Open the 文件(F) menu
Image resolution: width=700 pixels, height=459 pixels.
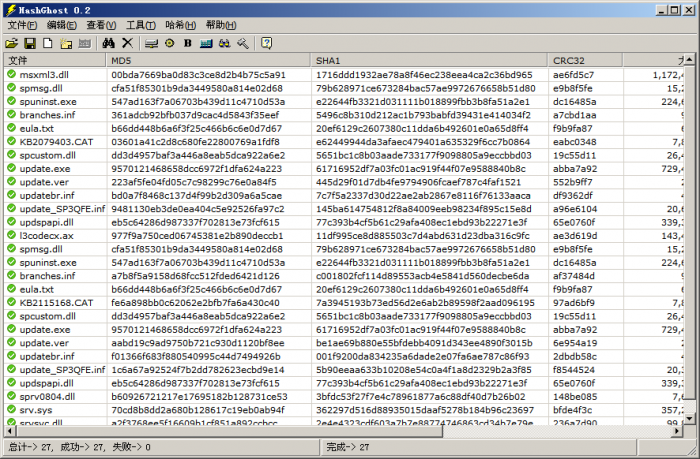pyautogui.click(x=22, y=25)
